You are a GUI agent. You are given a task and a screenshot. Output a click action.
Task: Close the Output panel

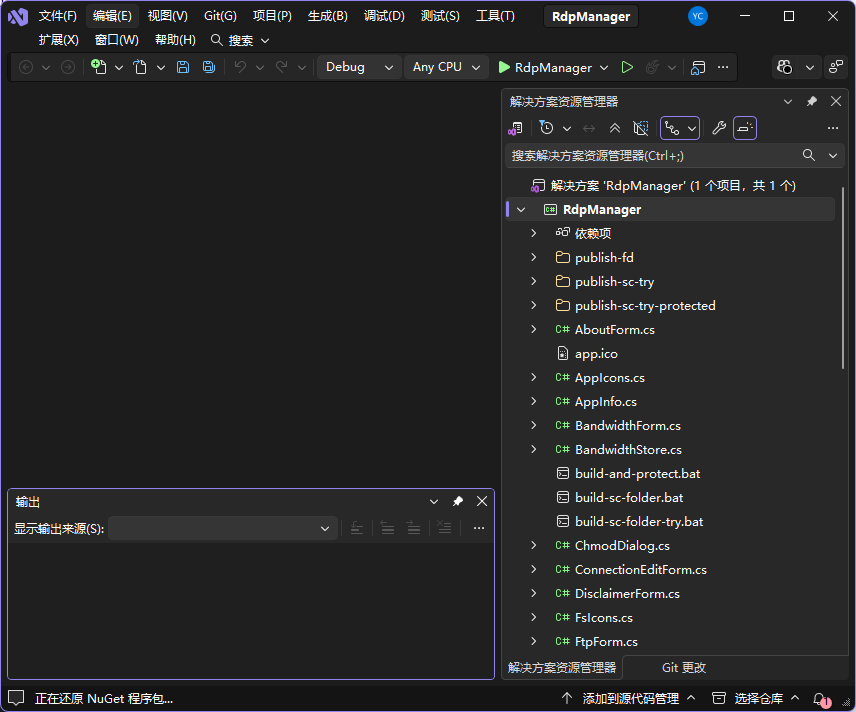482,501
